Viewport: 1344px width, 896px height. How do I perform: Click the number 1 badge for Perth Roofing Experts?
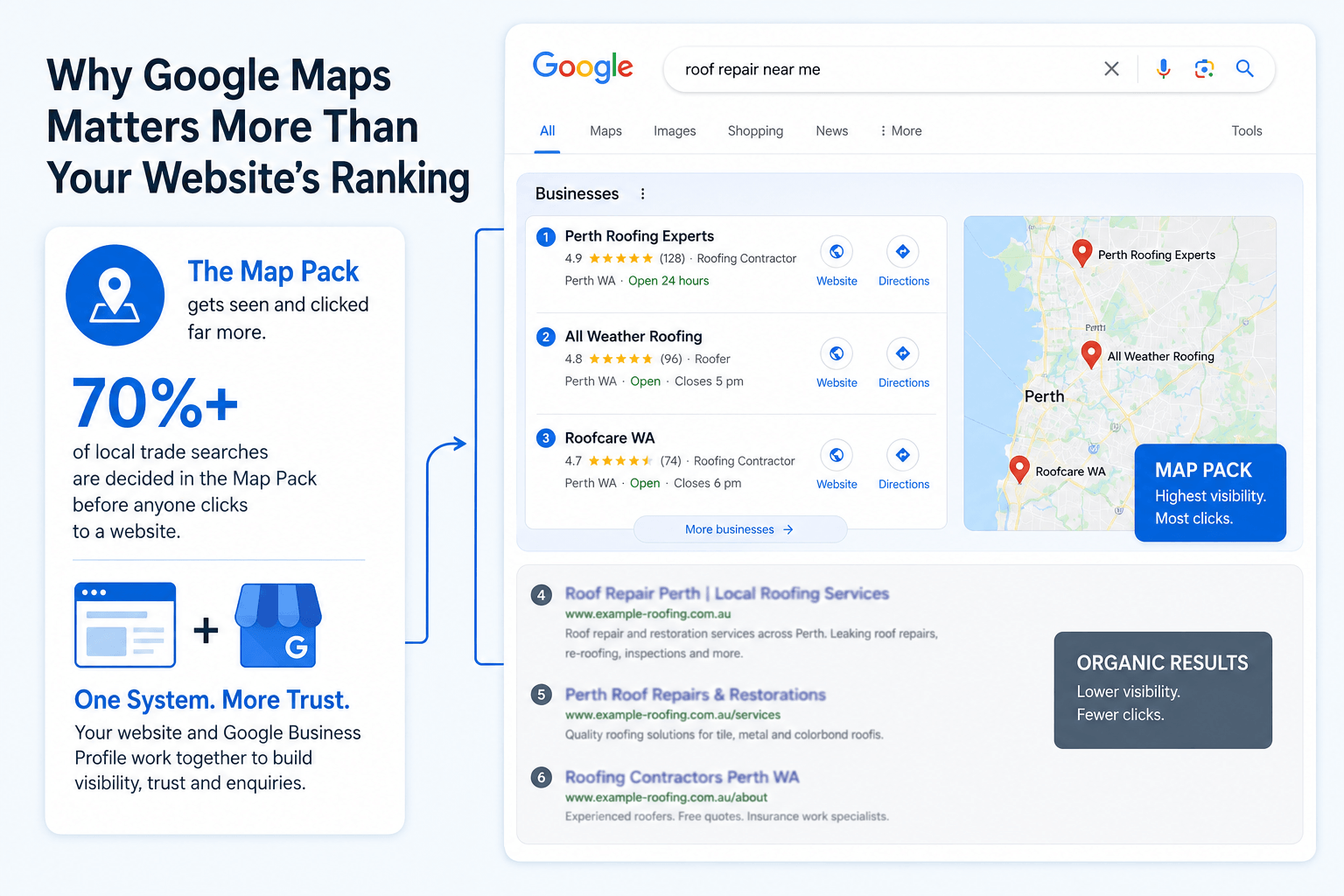[x=546, y=236]
